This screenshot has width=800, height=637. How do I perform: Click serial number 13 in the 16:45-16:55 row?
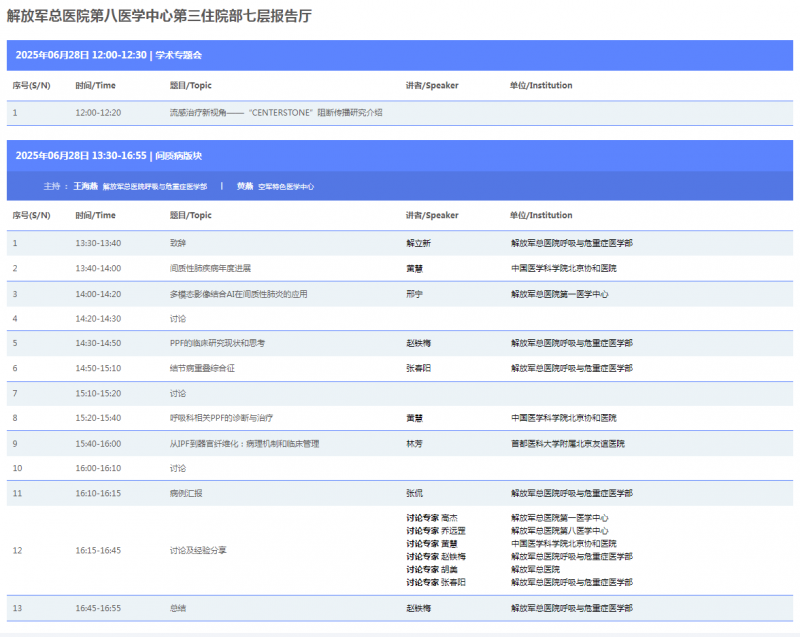click(x=17, y=608)
